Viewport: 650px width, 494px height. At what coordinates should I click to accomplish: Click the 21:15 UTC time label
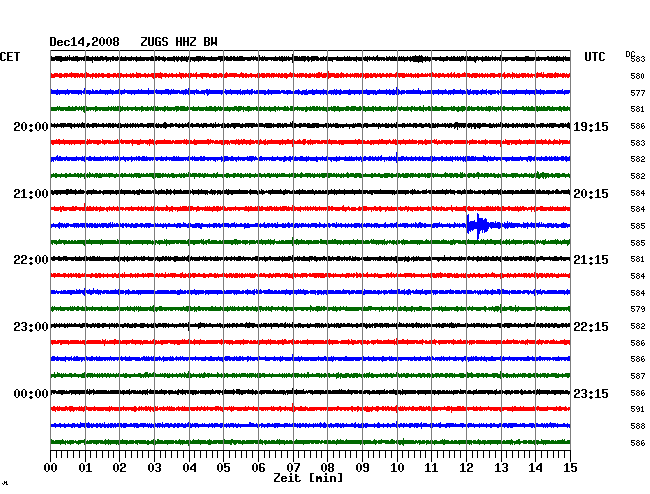[591, 260]
